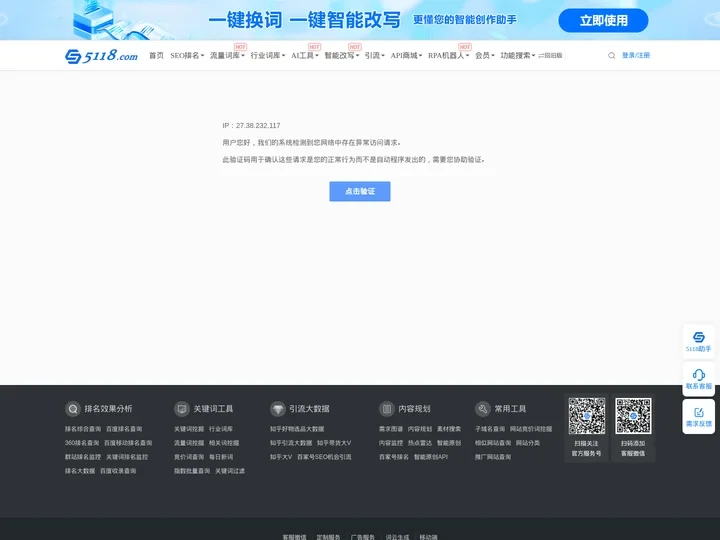This screenshot has width=720, height=540.
Task: Click the 联系客服 headset icon
Action: pos(698,375)
